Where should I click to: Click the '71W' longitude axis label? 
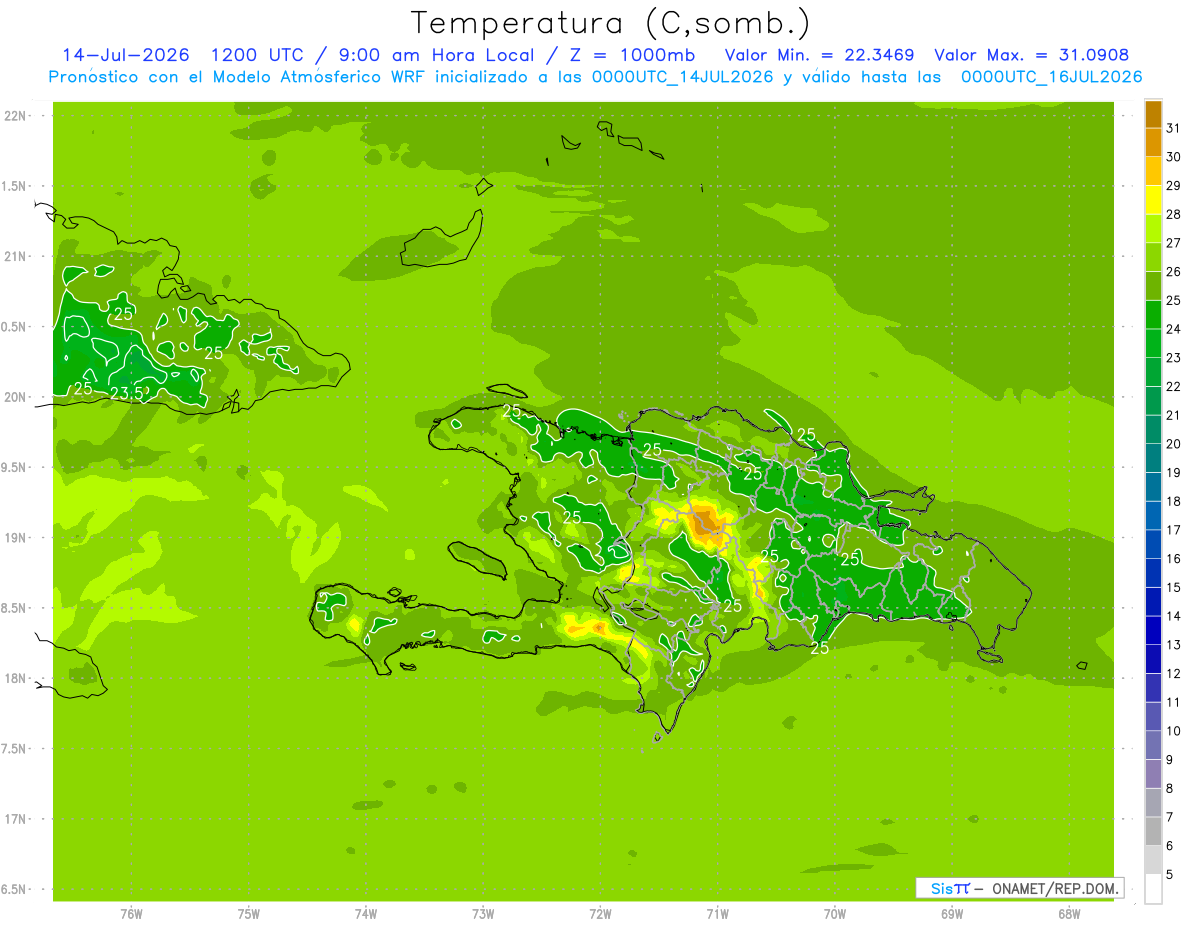pyautogui.click(x=718, y=913)
